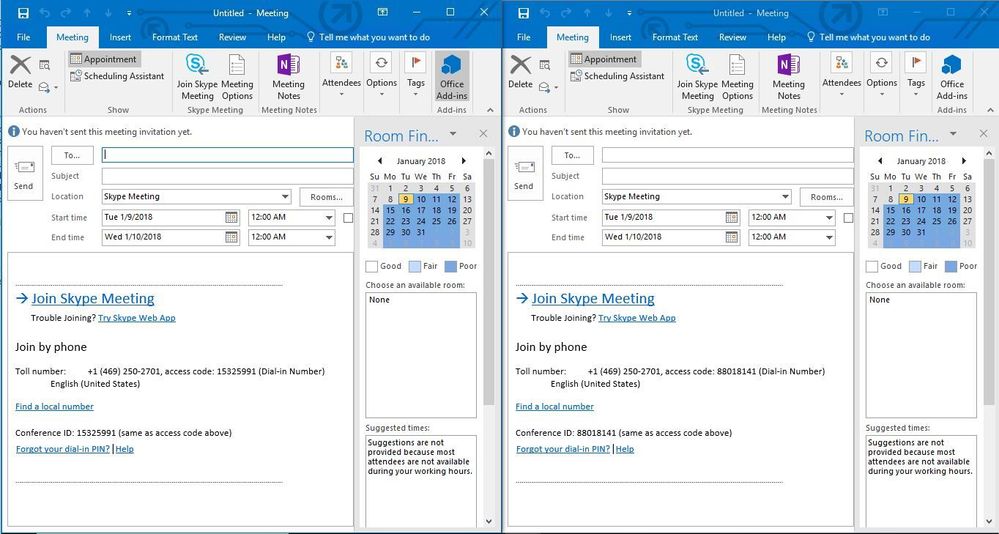Select January 9 in left Room Finder calendar
The image size is (999, 534).
pos(405,199)
